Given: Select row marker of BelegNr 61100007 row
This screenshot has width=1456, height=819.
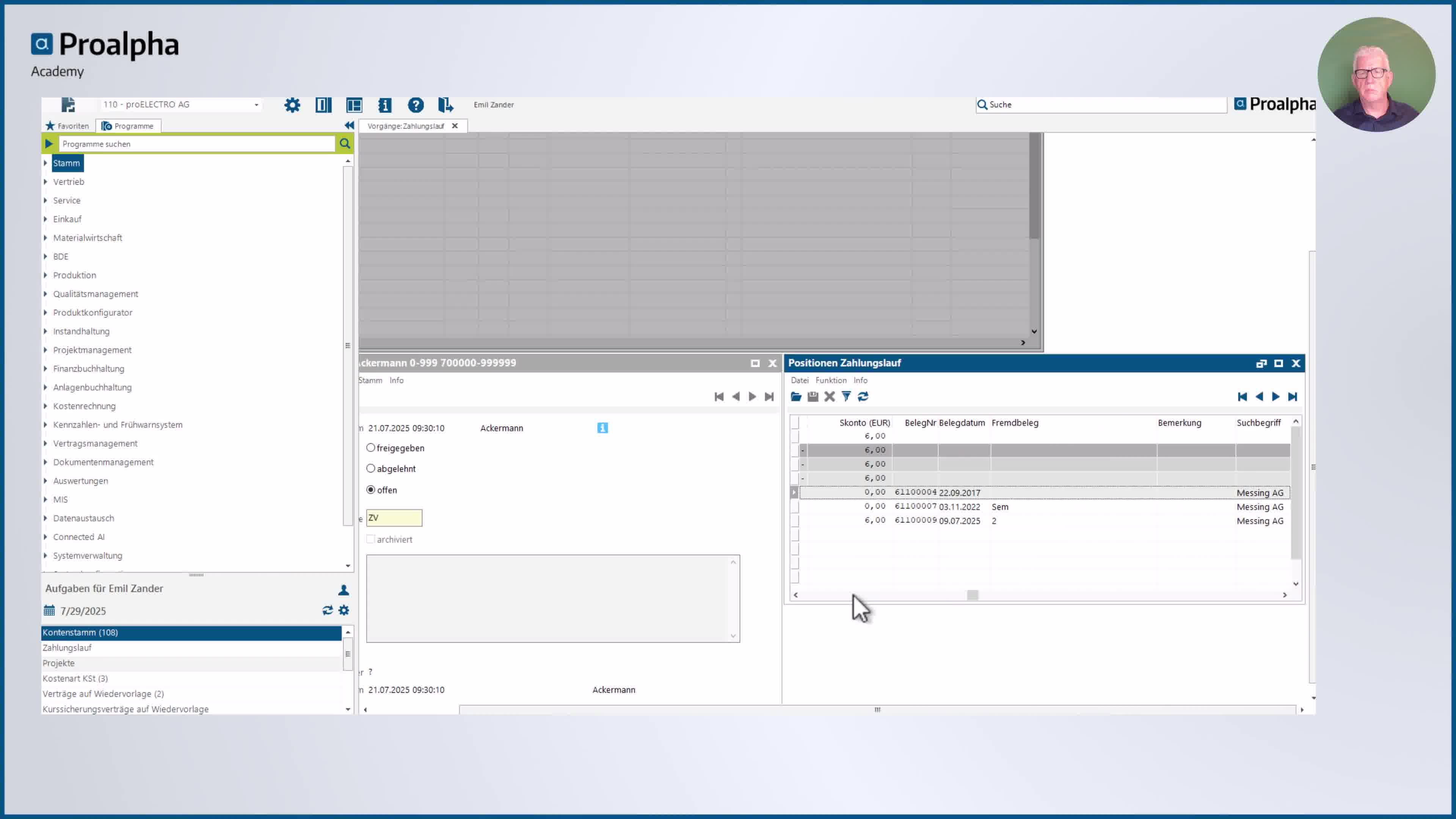Looking at the screenshot, I should coord(795,507).
